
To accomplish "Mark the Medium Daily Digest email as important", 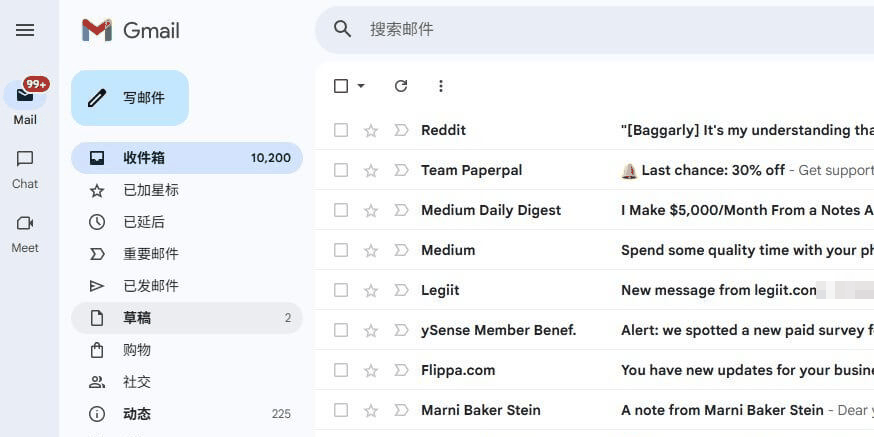I will pyautogui.click(x=401, y=210).
